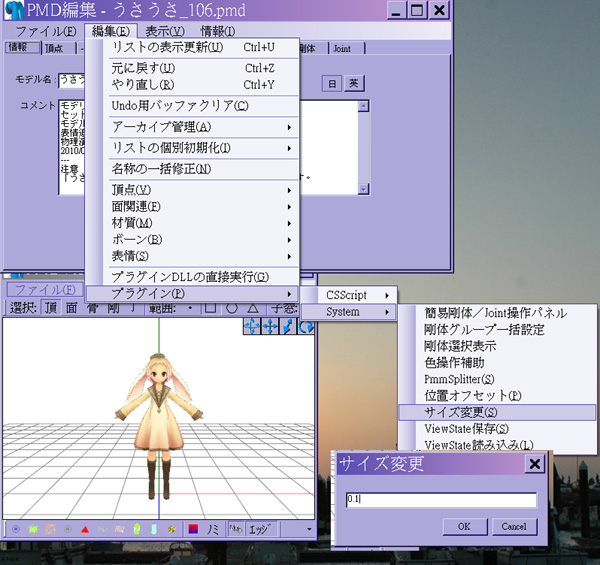This screenshot has height=565, width=600.
Task: Choose circle range selection shape
Action: [x=232, y=308]
